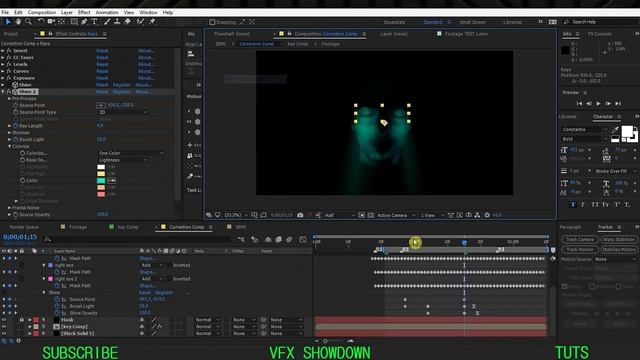Toggle Inverted checkbox for right eye 2 mask
This screenshot has width=640, height=360.
pos(169,279)
